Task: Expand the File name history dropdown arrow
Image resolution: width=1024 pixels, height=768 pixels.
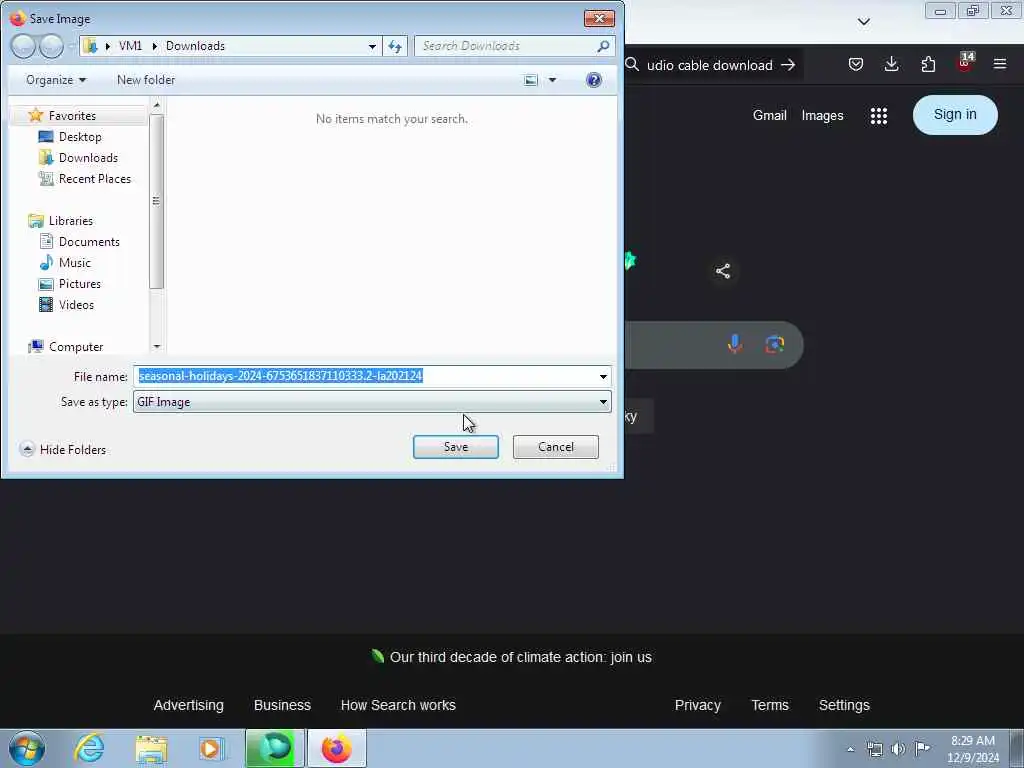Action: point(603,376)
